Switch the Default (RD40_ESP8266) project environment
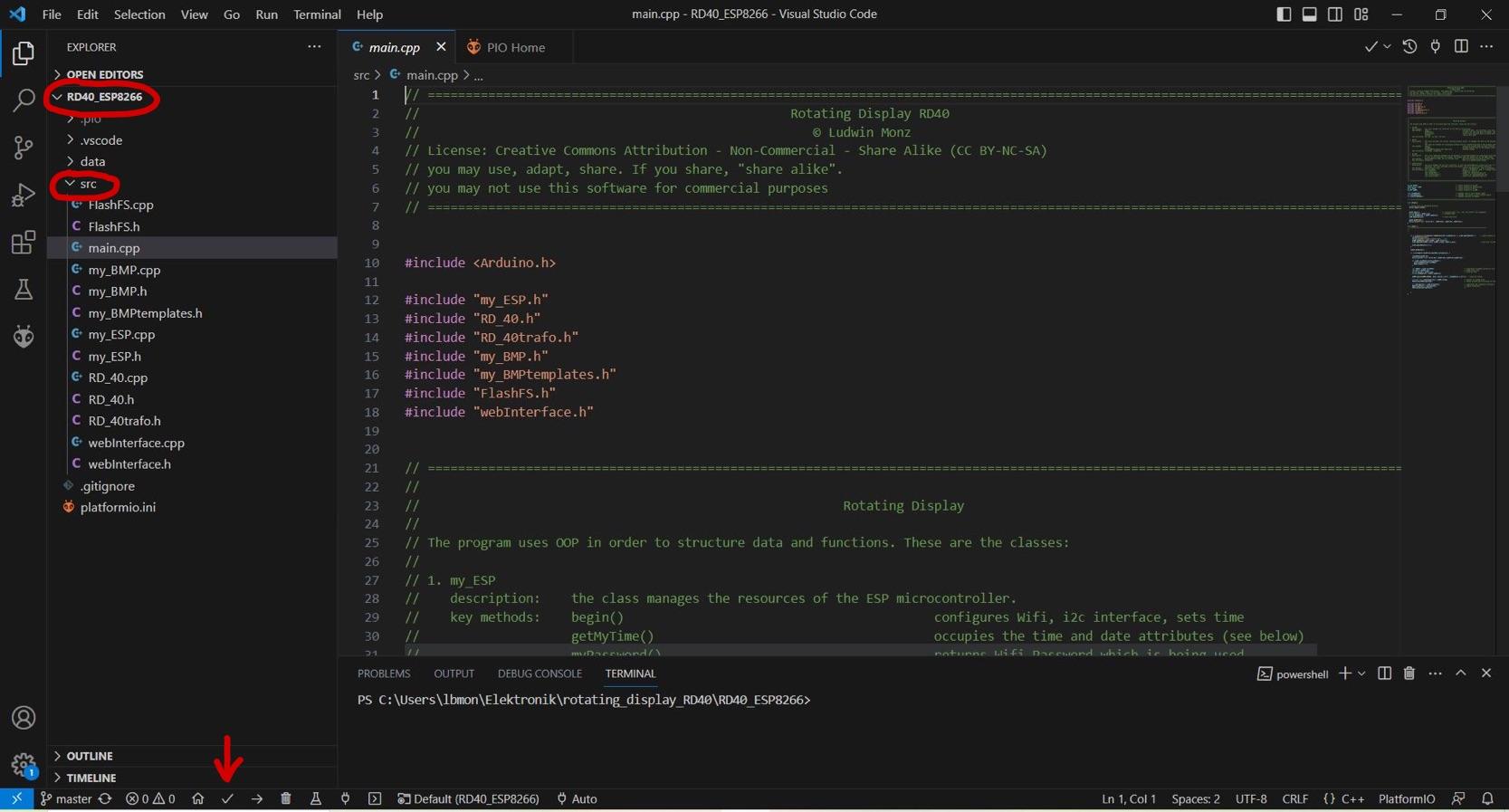 [468, 798]
